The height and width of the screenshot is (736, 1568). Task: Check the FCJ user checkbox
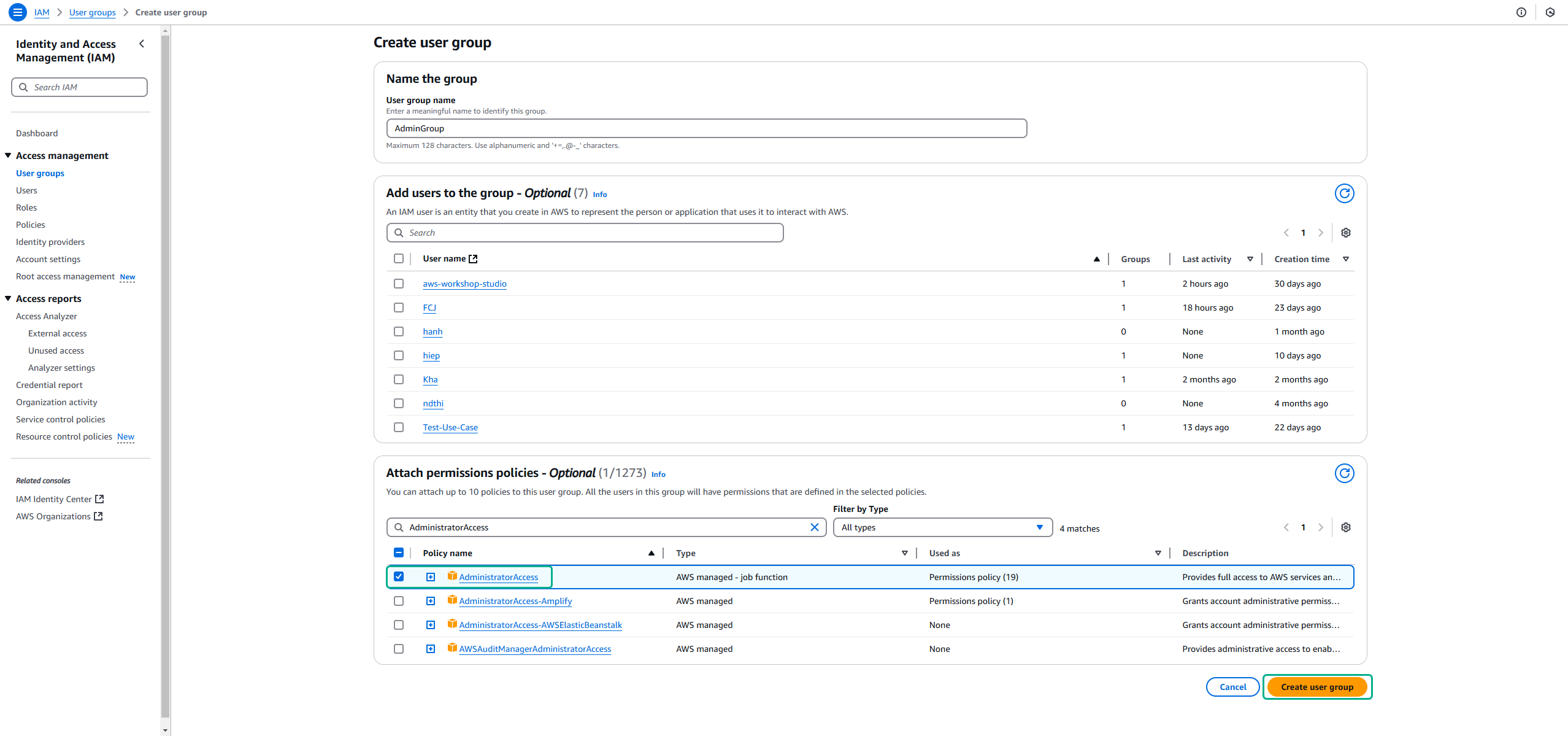[x=399, y=308]
